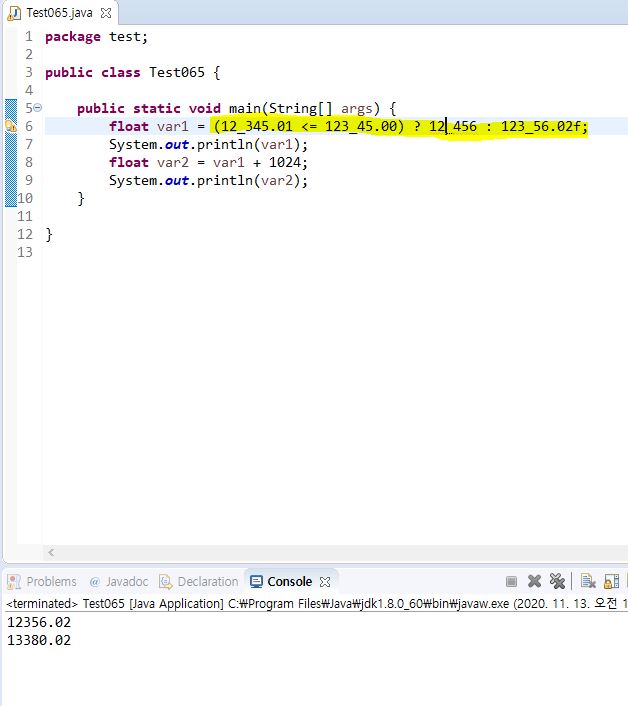Viewport: 628px width, 706px height.
Task: Click 'args' parameter on line 5
Action: point(357,109)
